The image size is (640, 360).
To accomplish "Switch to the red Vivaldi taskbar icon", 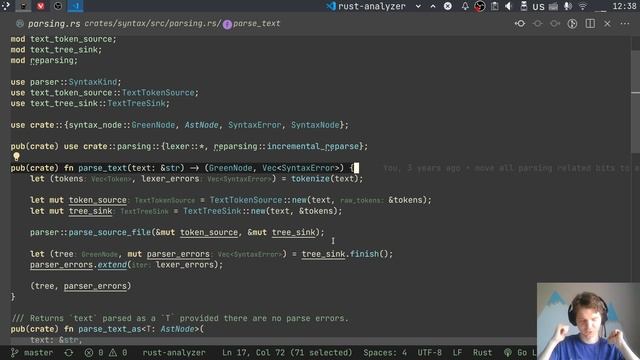I will 40,6.
